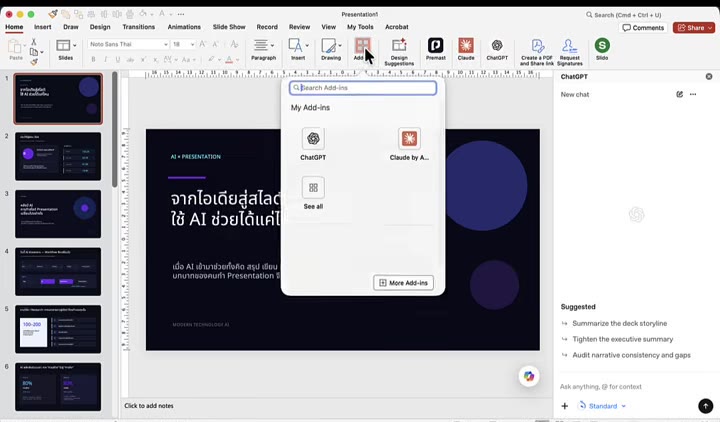
Task: Open the Slide Show tab
Action: pos(229,27)
